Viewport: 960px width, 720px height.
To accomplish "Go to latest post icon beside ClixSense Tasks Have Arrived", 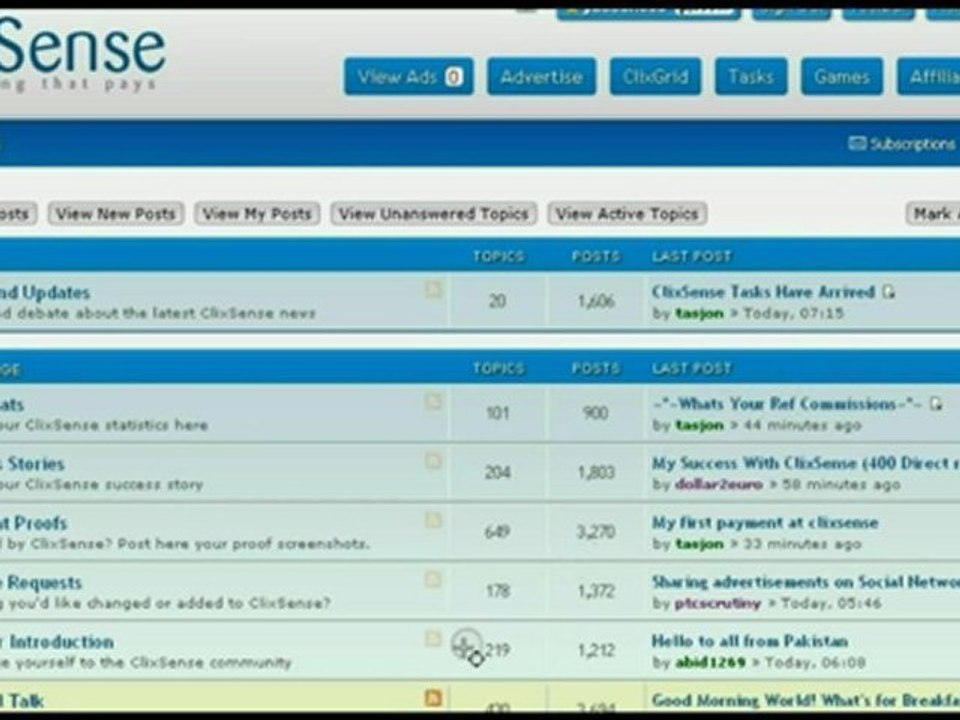I will pyautogui.click(x=888, y=292).
